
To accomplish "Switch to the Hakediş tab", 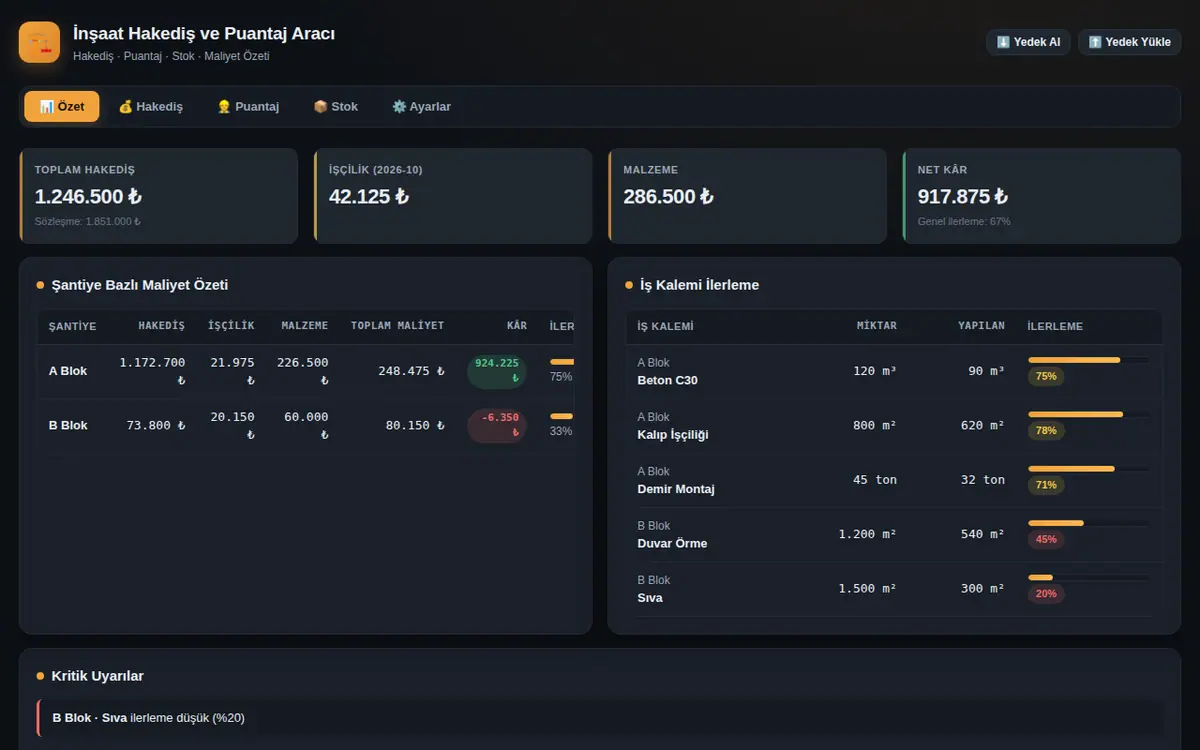I will (151, 106).
